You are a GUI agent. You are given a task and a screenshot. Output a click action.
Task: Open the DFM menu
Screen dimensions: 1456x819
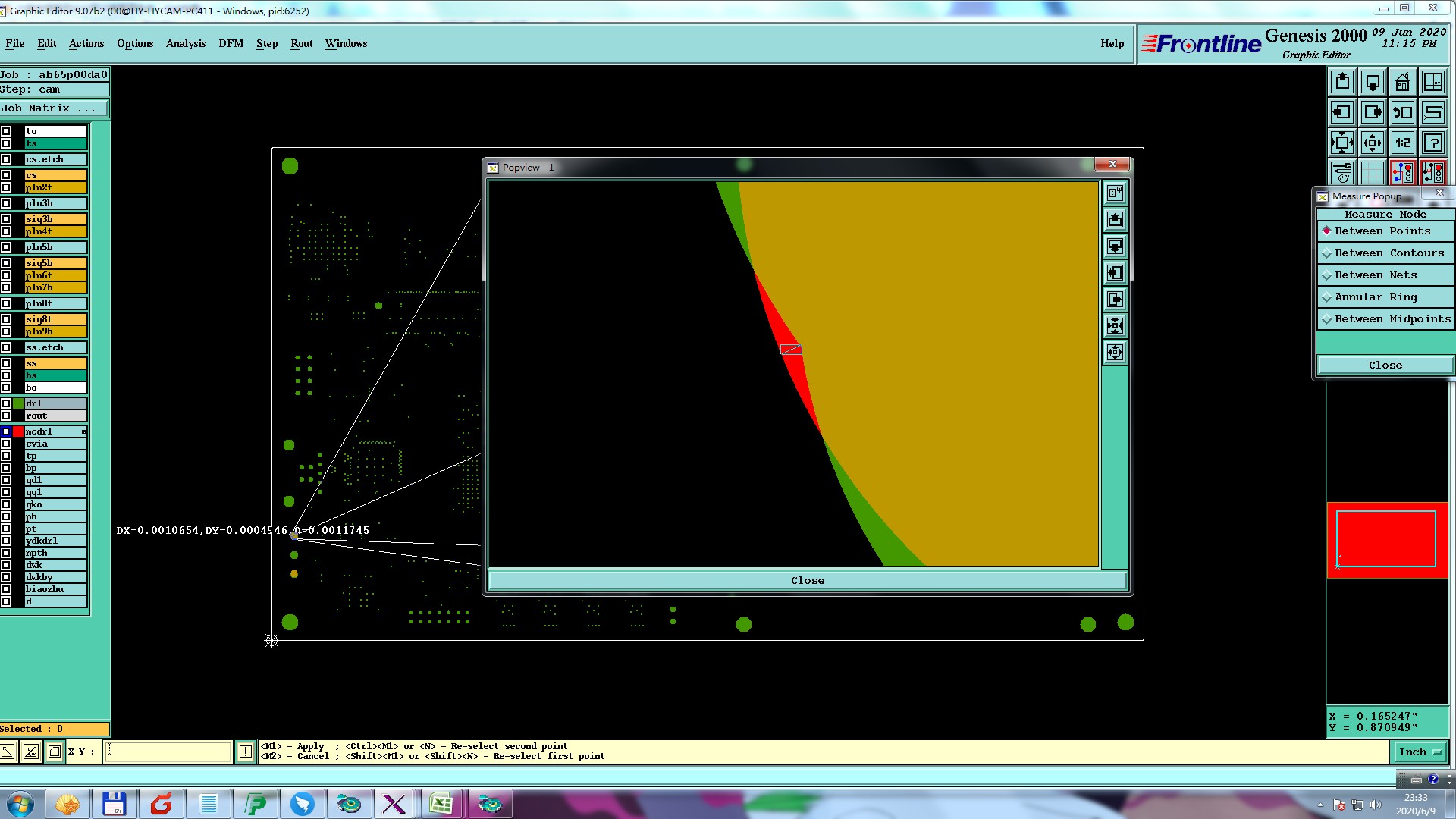(231, 43)
